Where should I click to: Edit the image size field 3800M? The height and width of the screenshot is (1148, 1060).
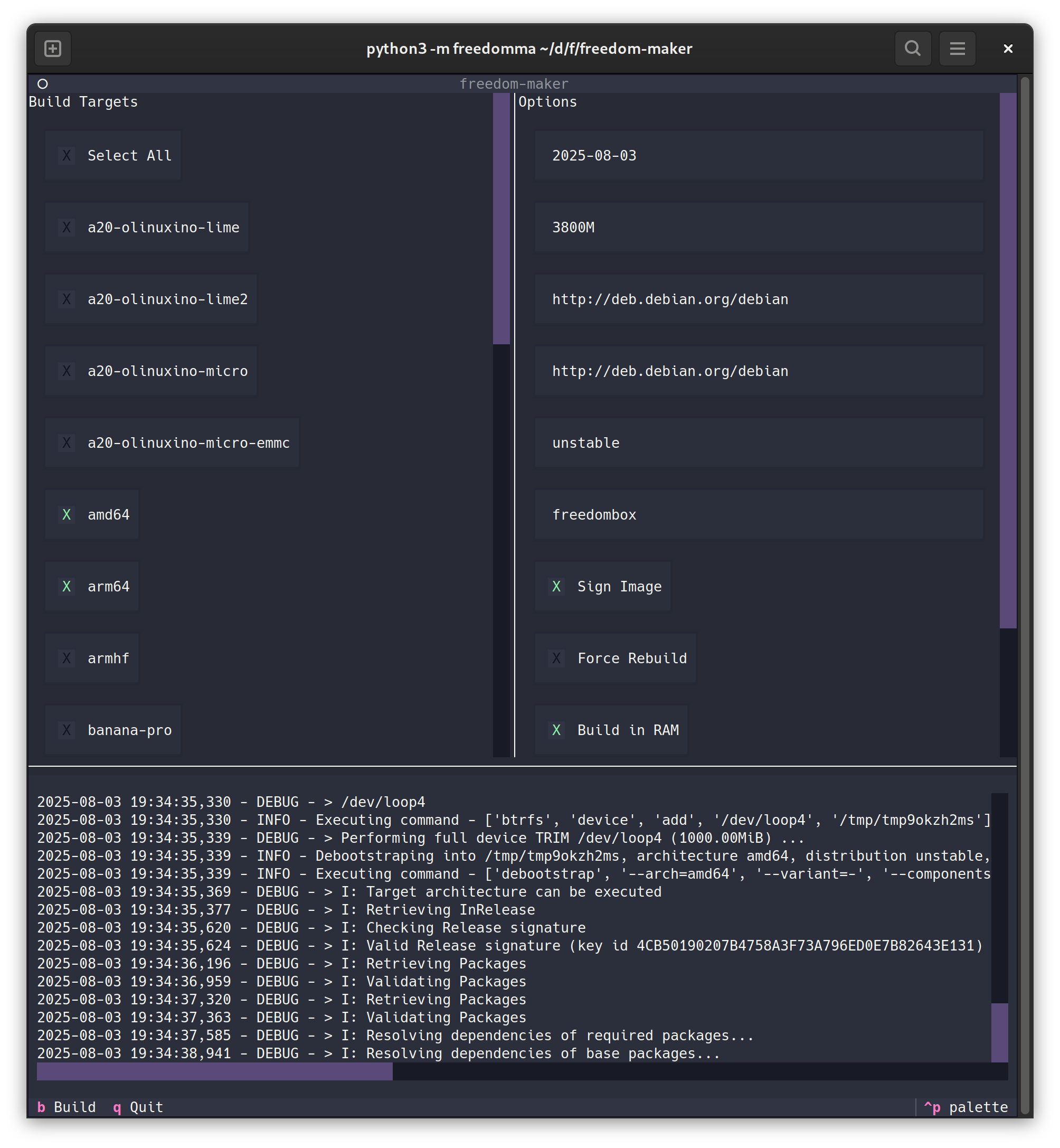[x=758, y=227]
